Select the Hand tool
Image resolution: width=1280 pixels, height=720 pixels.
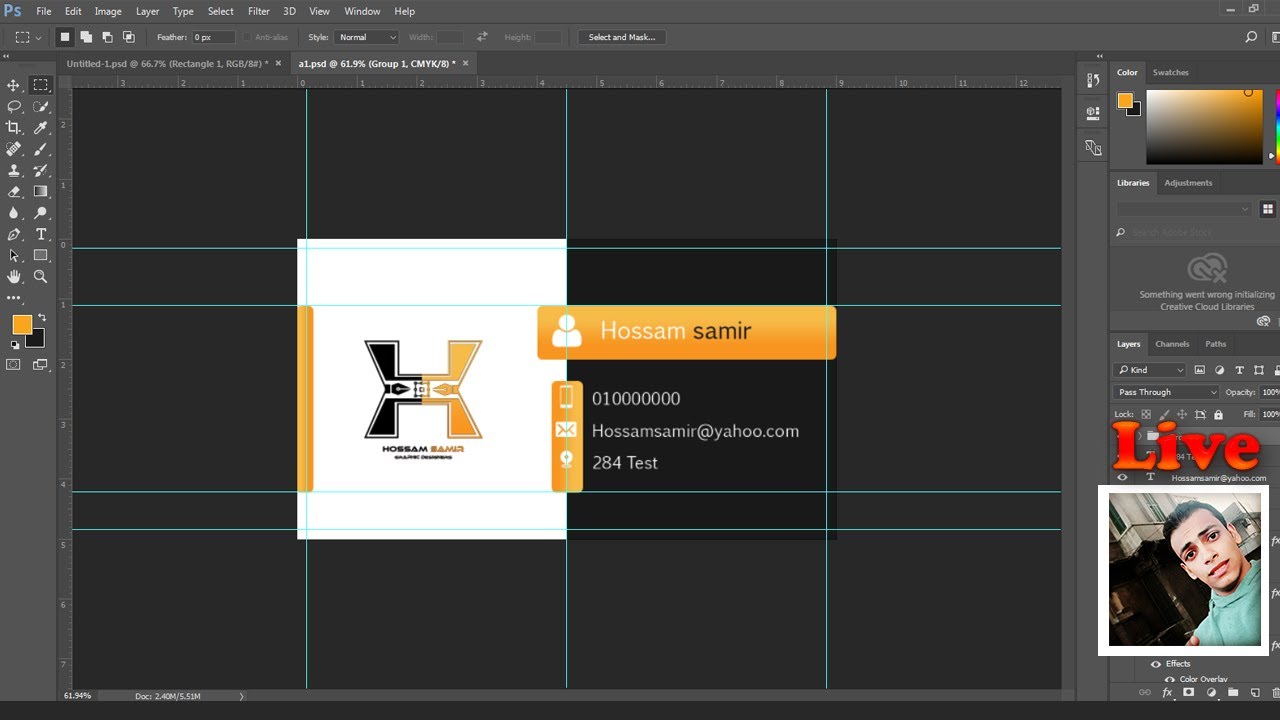[14, 276]
